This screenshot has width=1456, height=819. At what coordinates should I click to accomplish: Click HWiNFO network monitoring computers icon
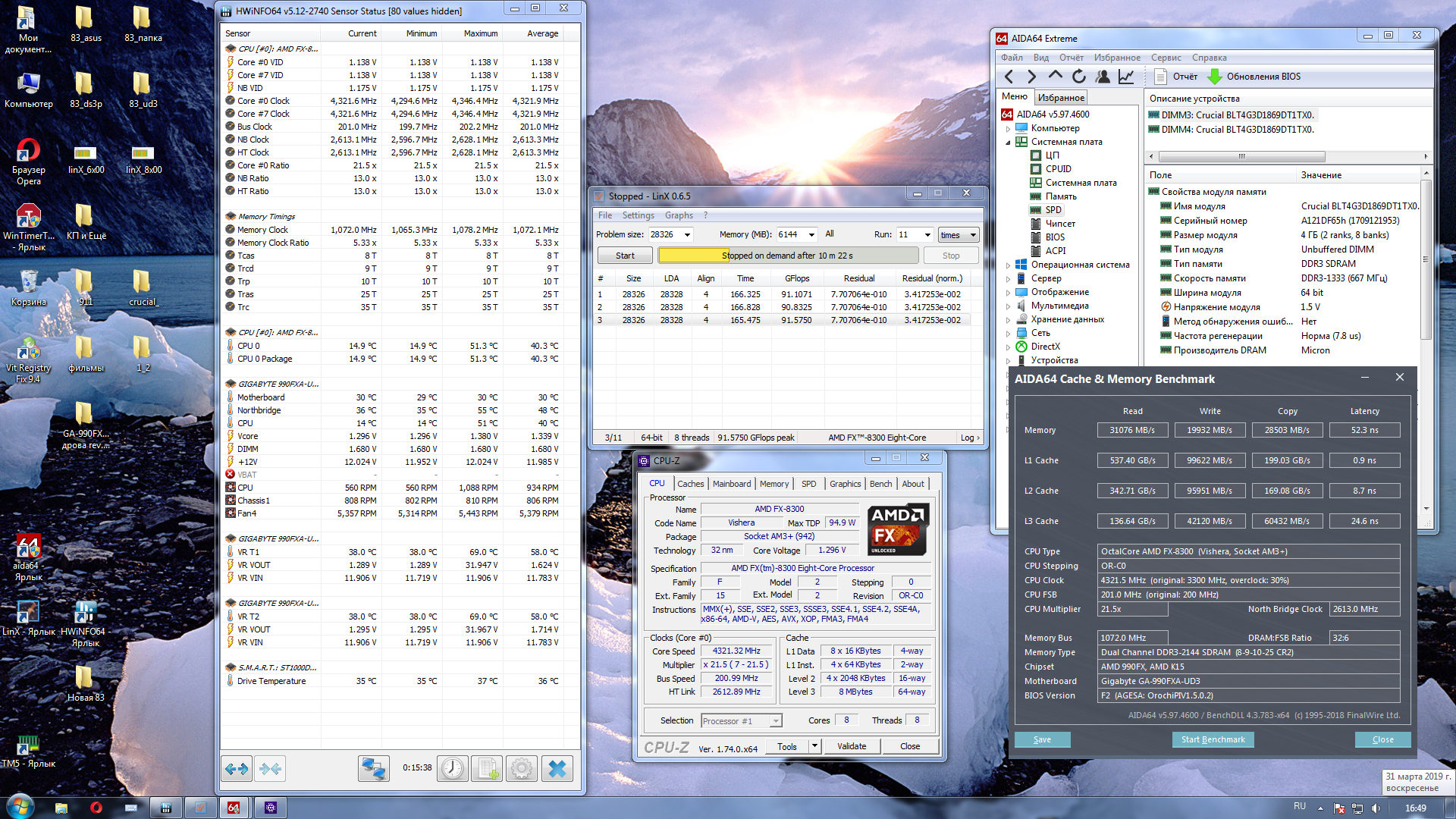(373, 769)
